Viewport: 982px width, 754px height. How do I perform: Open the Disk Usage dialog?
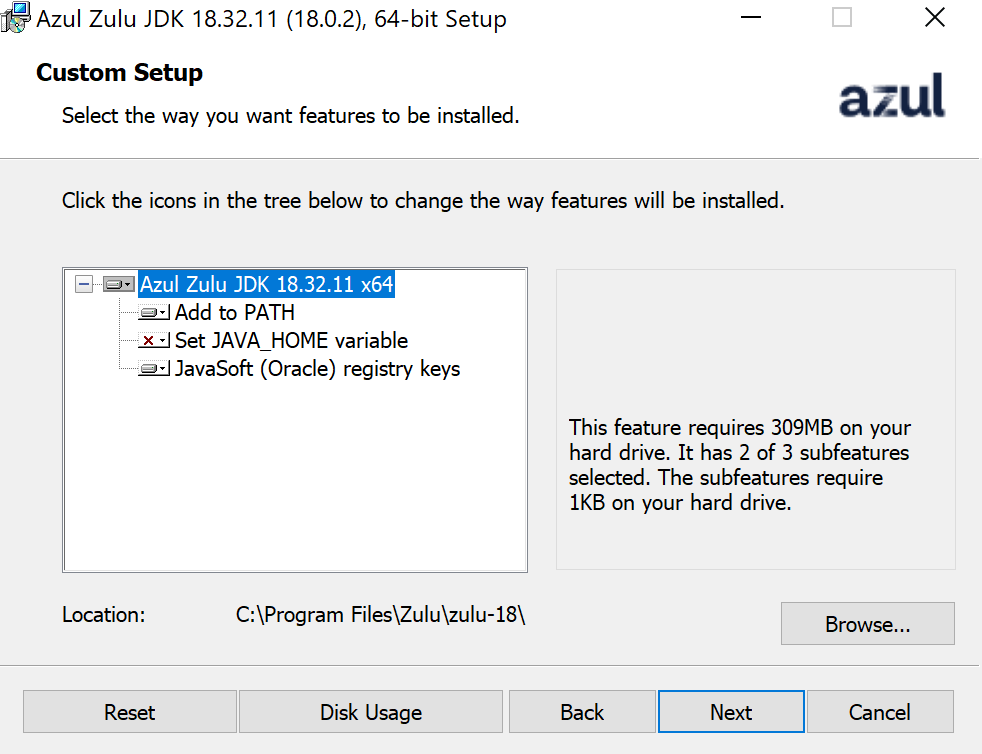click(370, 712)
